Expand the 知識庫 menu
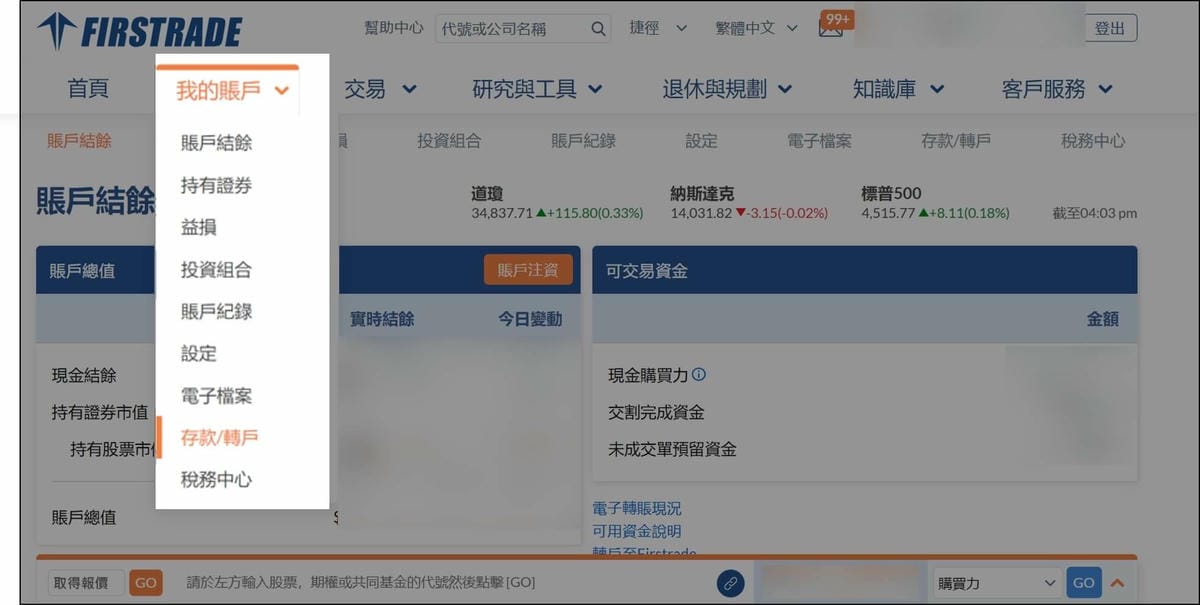Viewport: 1200px width, 605px height. 898,89
